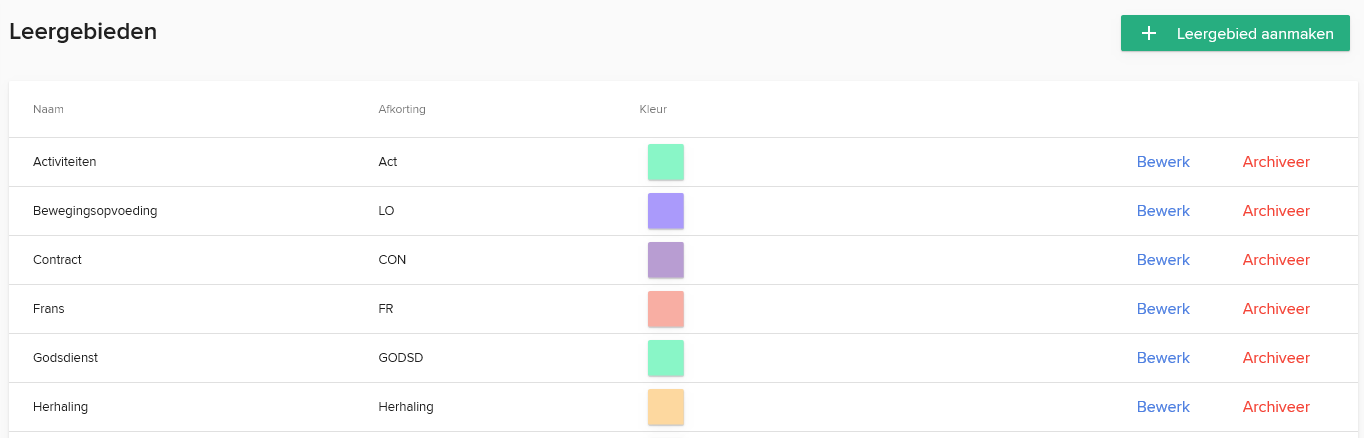Screen dimensions: 1364x438
Task: Click the abbreviation GODSD
Action: [x=401, y=358]
